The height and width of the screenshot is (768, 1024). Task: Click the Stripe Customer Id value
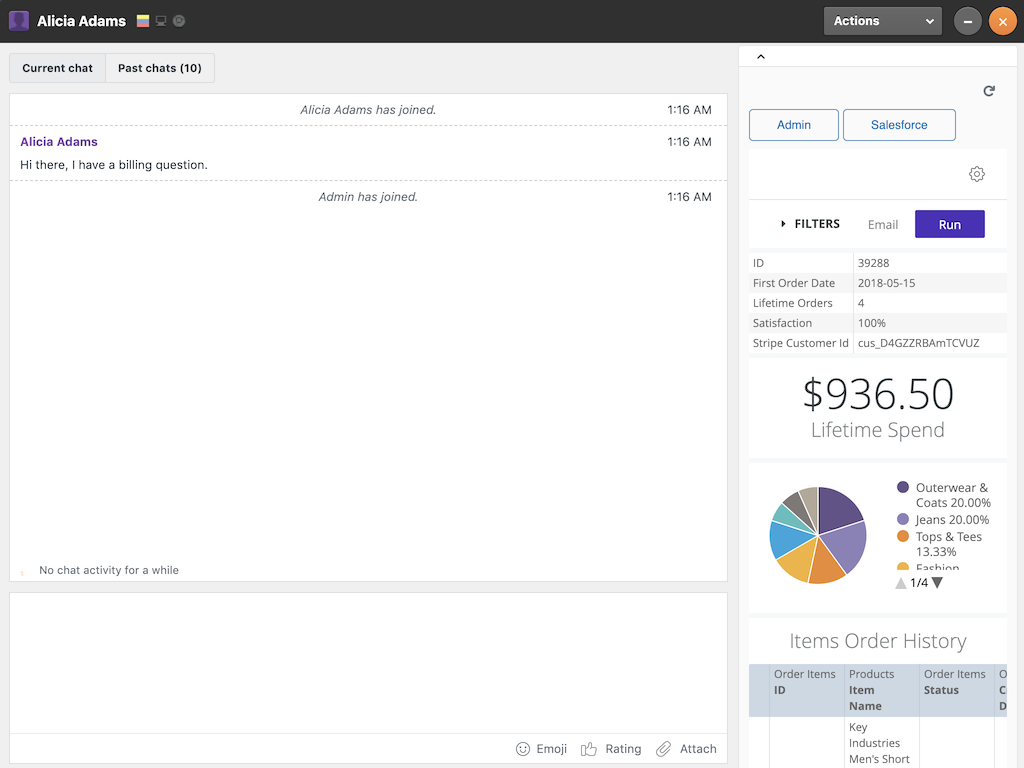tap(918, 343)
